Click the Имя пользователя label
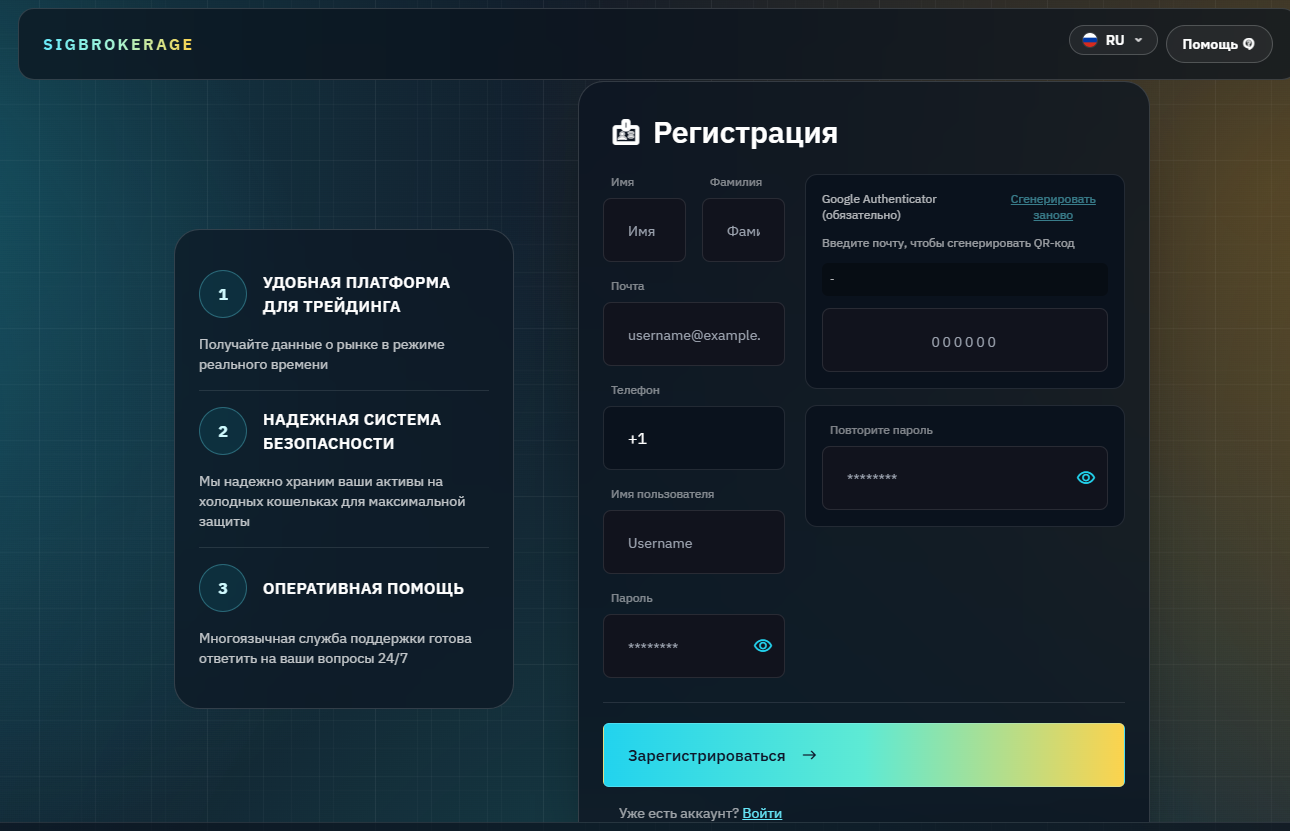1290x831 pixels. [x=662, y=494]
